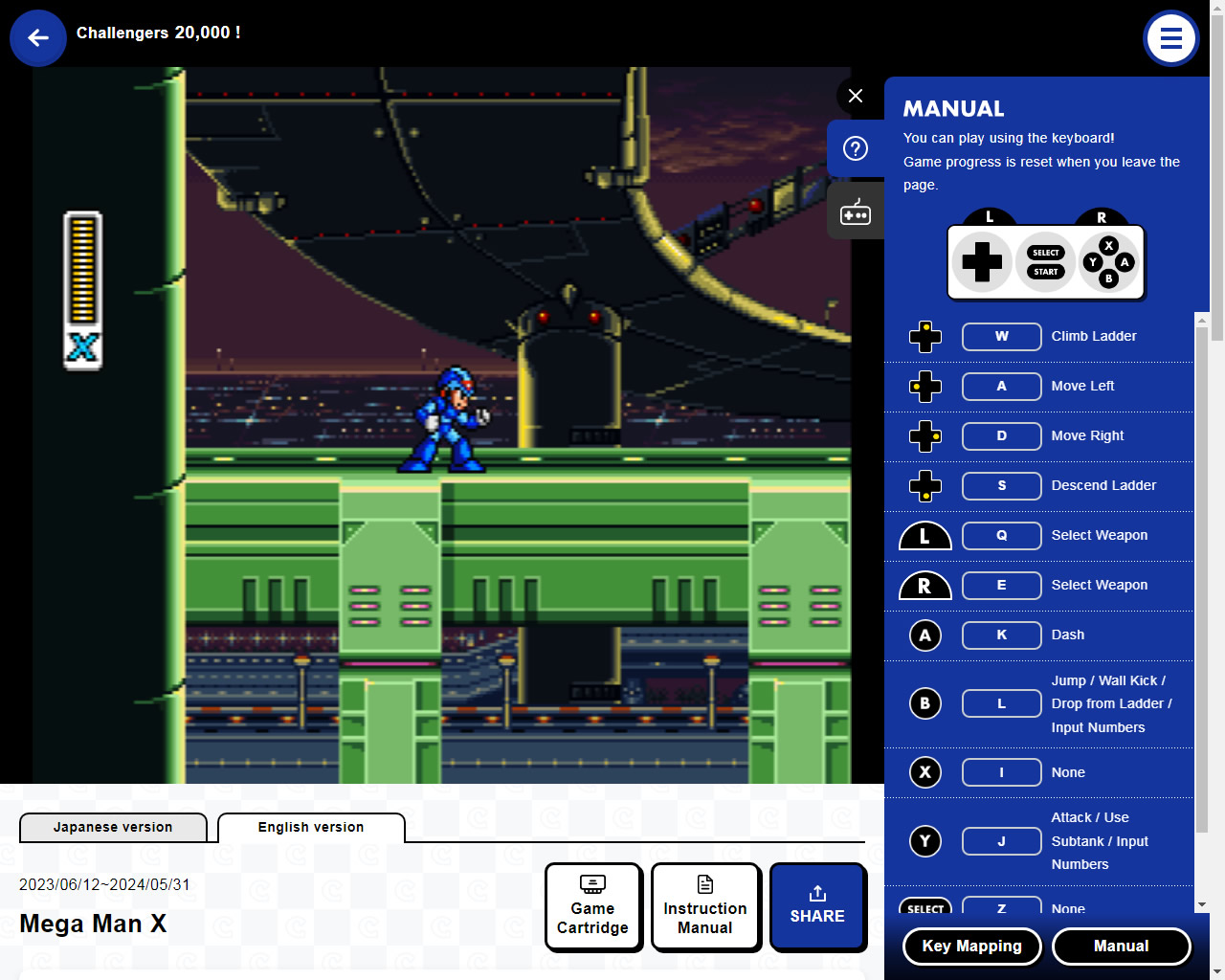The height and width of the screenshot is (980, 1225).
Task: Click the page scrollbar thumb
Action: (x=1217, y=177)
